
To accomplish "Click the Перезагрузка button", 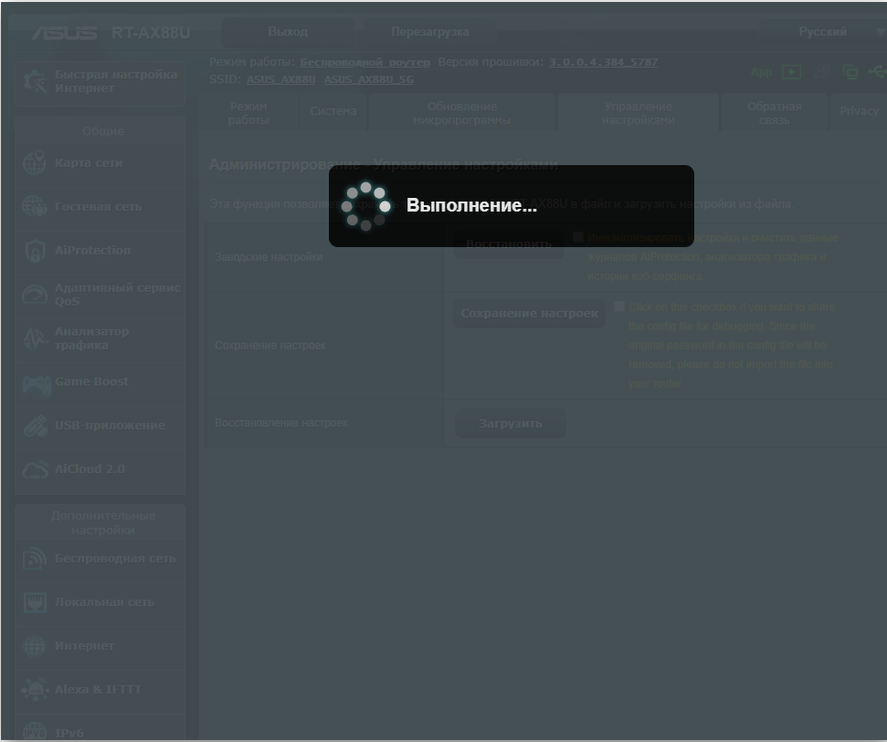I will [430, 32].
